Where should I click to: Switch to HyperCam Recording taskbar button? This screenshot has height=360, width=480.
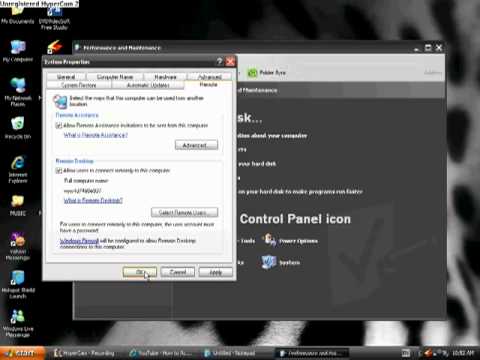[84, 353]
